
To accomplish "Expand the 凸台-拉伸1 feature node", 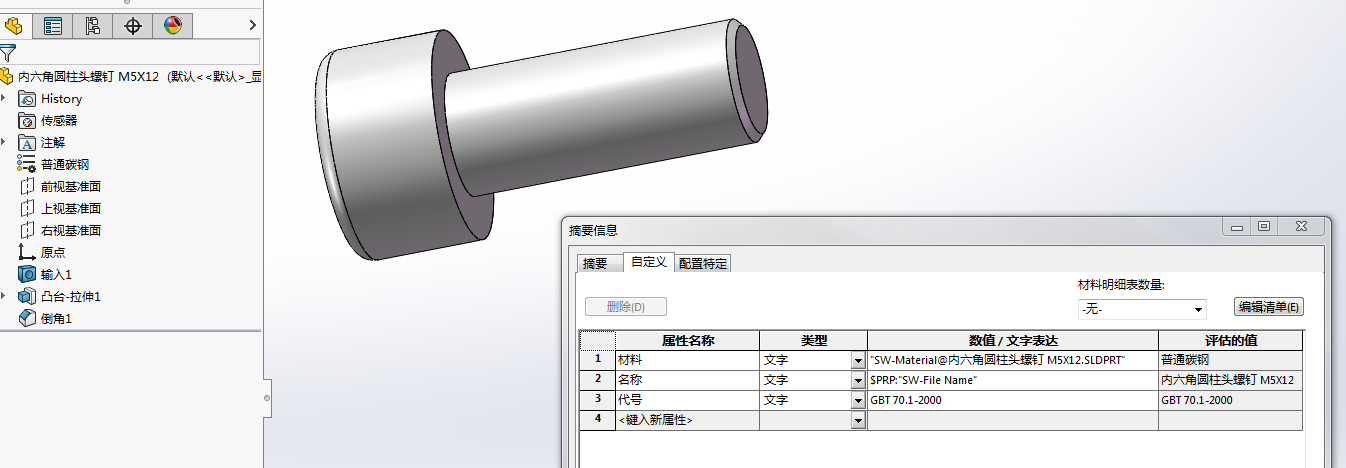I will 5,296.
